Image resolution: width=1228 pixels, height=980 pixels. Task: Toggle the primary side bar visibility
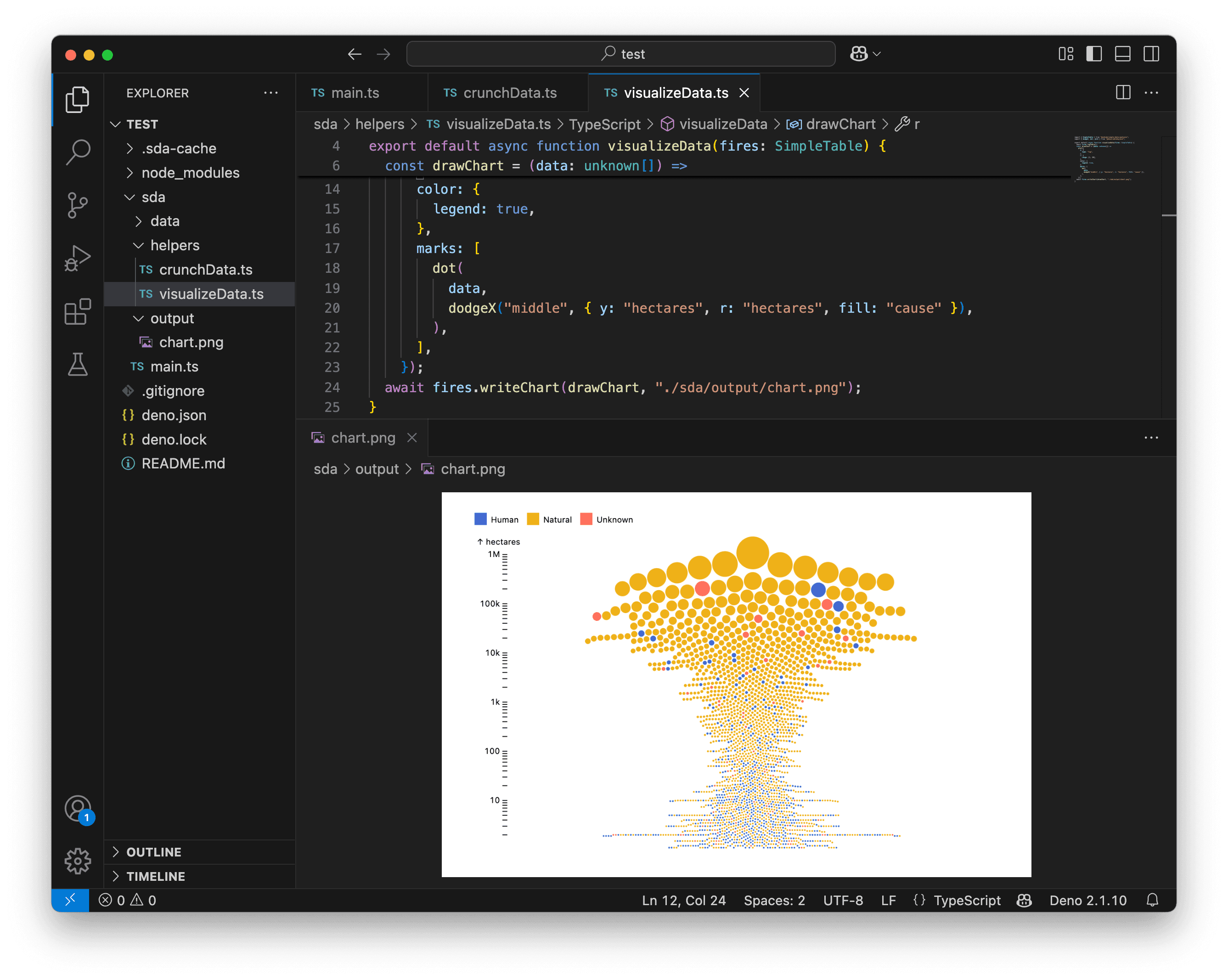[1093, 54]
